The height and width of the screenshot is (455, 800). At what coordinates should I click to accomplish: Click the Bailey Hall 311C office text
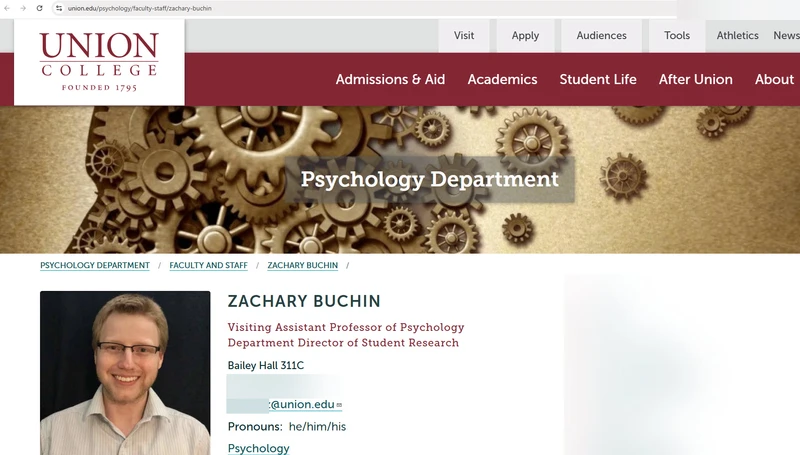[266, 365]
